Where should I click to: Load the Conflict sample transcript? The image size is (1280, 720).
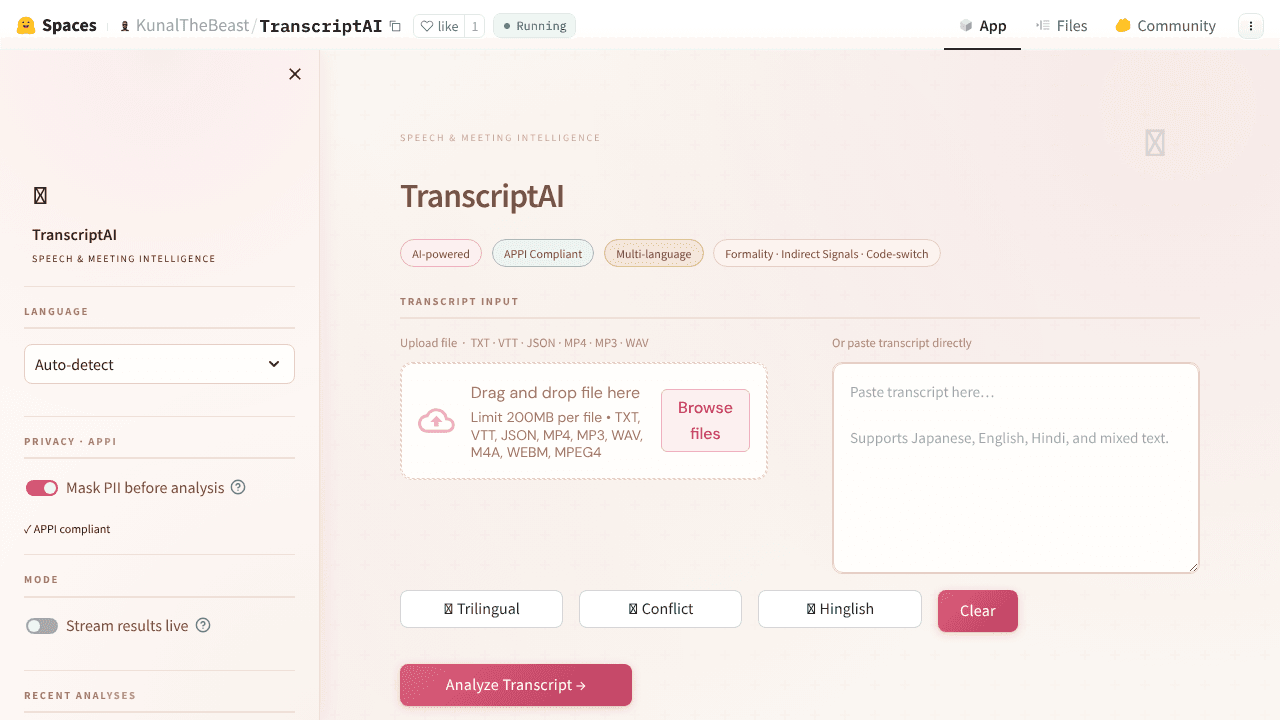pyautogui.click(x=660, y=609)
